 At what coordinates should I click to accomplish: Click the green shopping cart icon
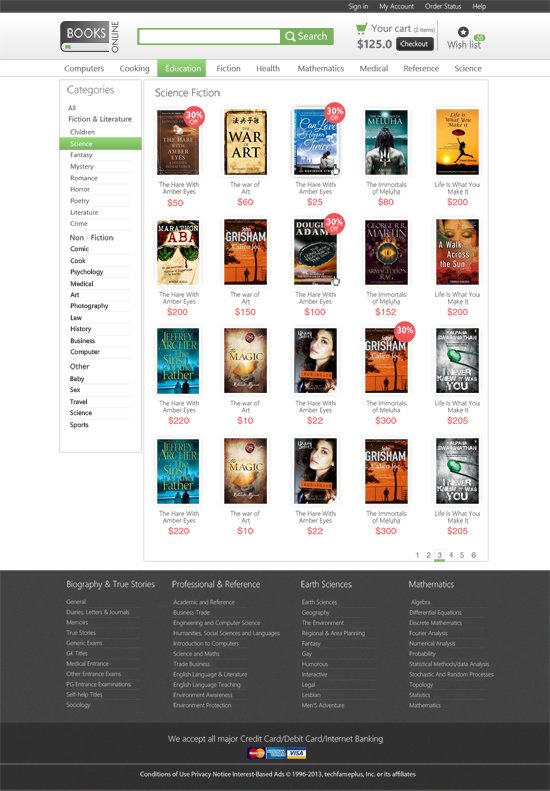click(x=361, y=28)
